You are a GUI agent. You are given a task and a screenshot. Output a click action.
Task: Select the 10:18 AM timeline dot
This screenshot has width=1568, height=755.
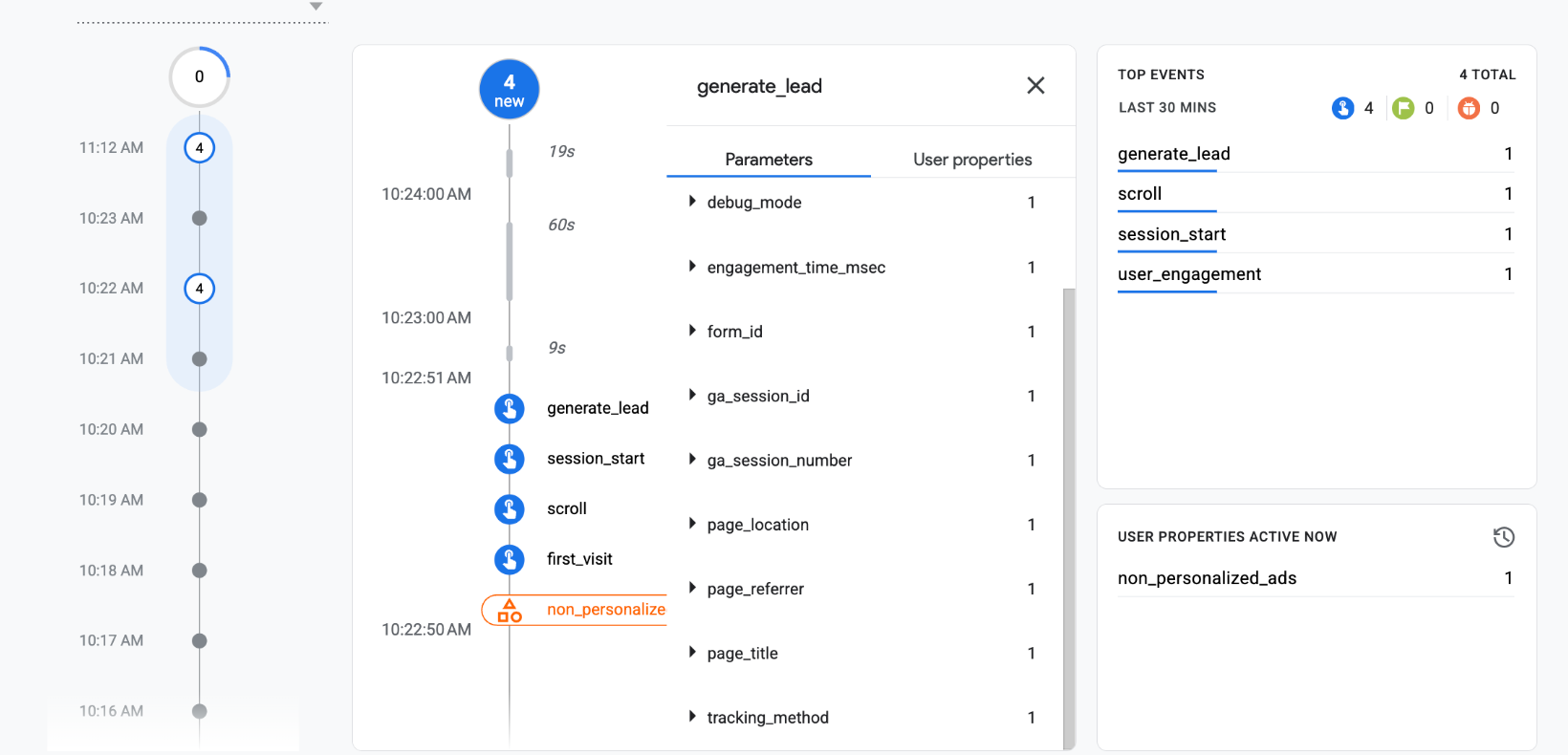tap(199, 571)
